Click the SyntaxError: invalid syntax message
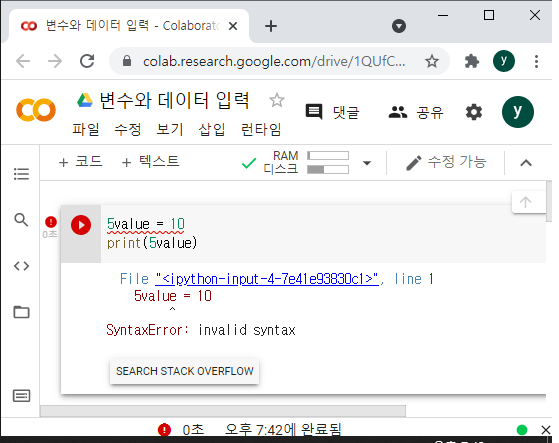The width and height of the screenshot is (559, 443). 201,330
